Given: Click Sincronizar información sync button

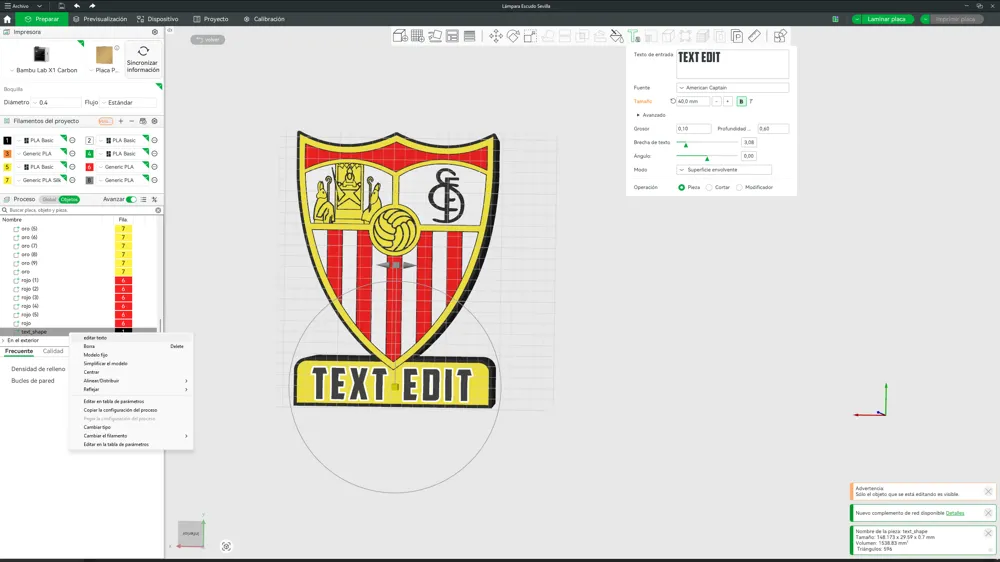Looking at the screenshot, I should [143, 59].
